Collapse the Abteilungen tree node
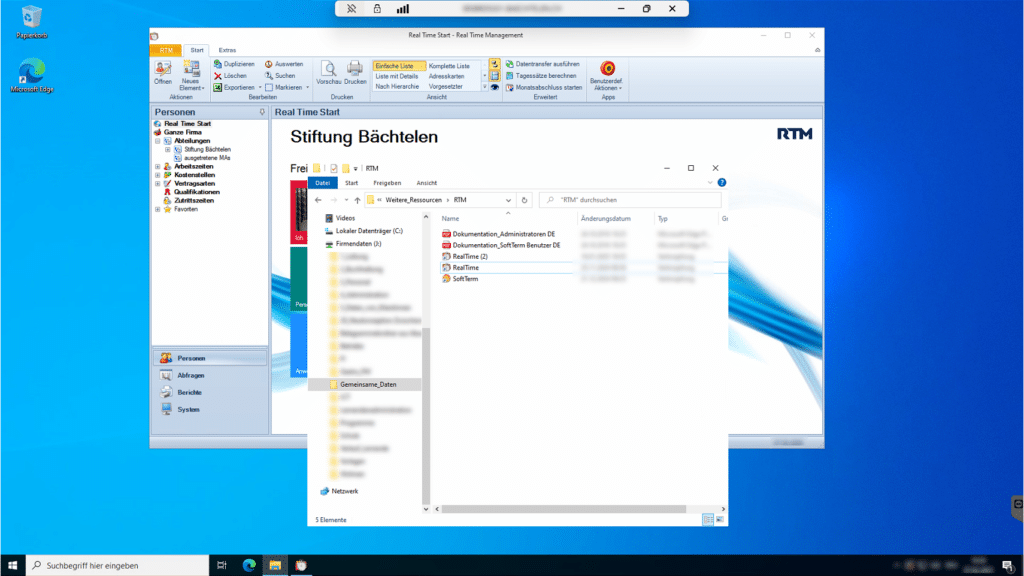 157,141
